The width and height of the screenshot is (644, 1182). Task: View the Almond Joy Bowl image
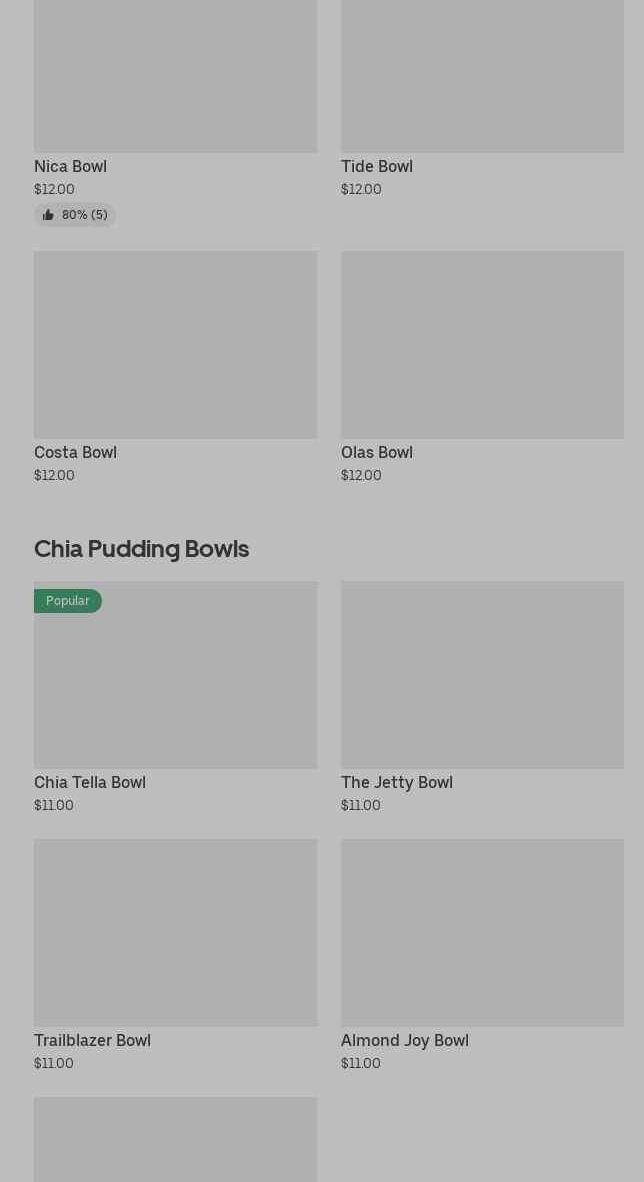click(x=482, y=932)
